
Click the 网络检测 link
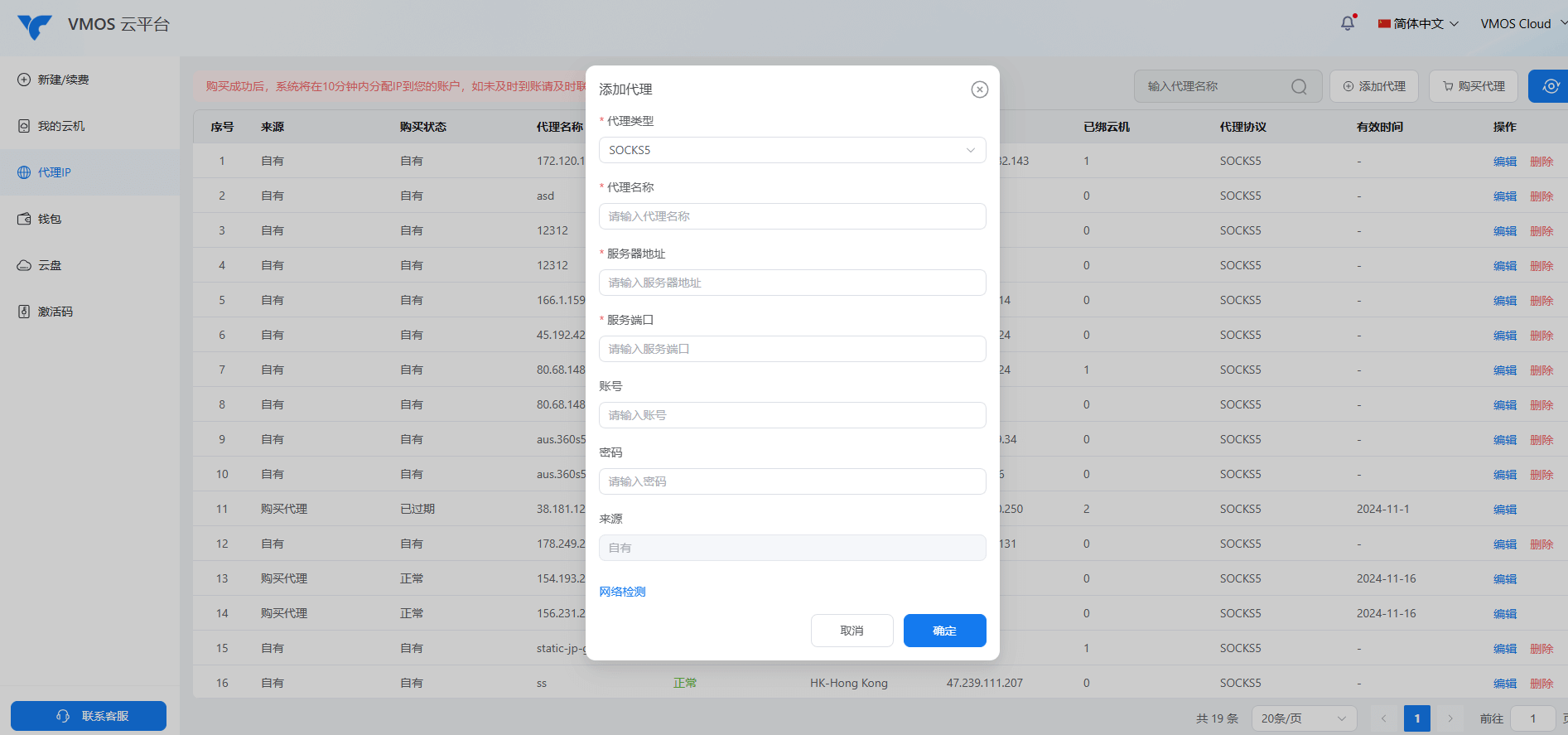[x=622, y=592]
